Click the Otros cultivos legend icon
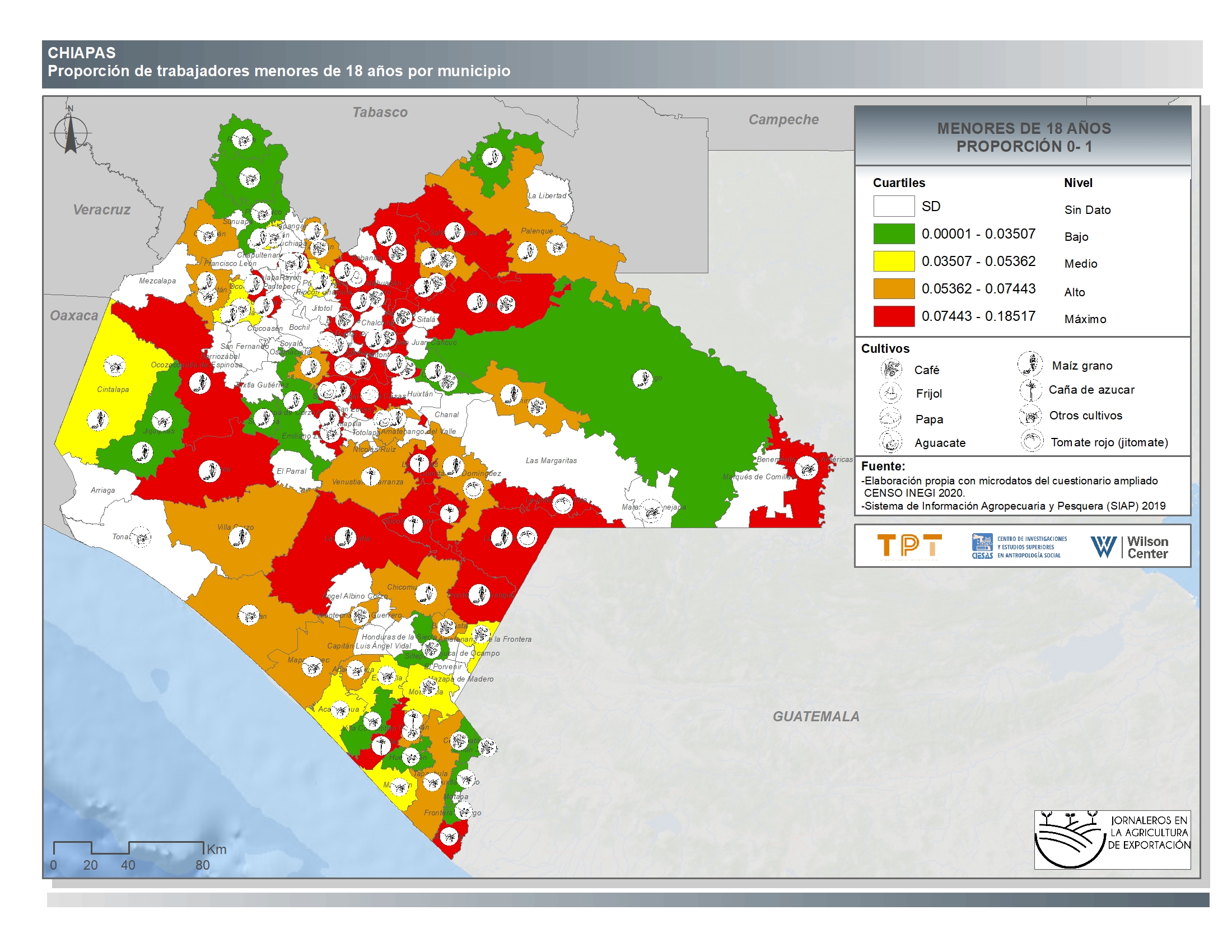The height and width of the screenshot is (952, 1232). tap(1030, 416)
